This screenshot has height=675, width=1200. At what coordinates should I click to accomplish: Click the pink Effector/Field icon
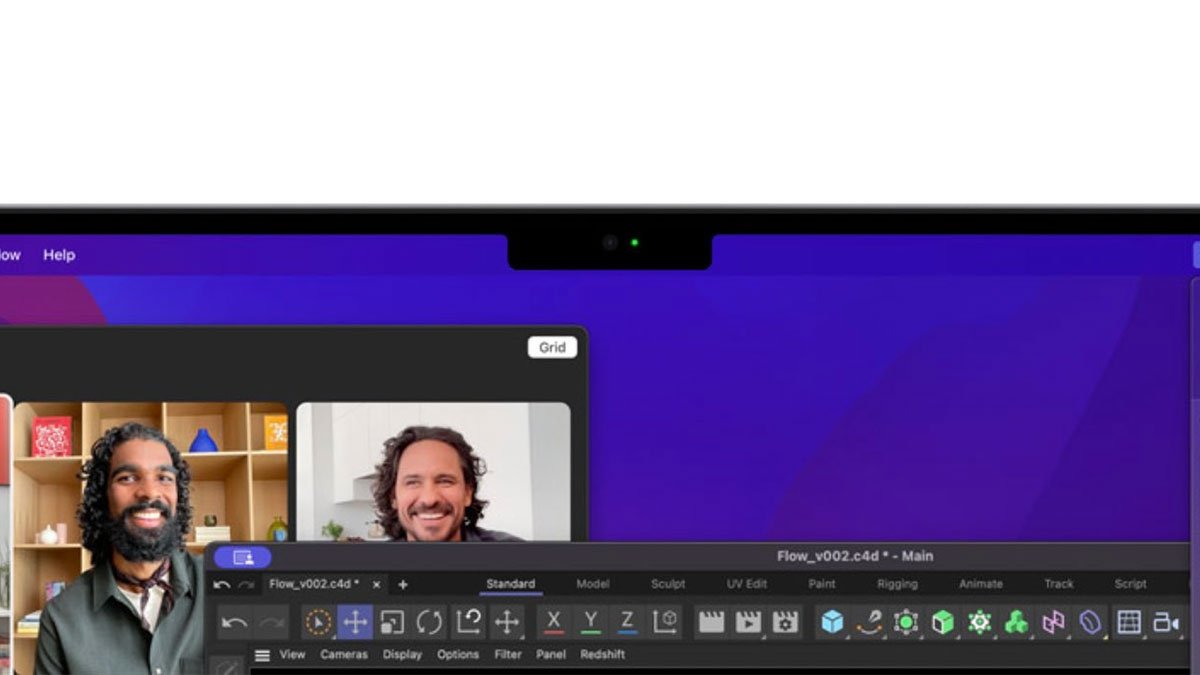point(1054,622)
